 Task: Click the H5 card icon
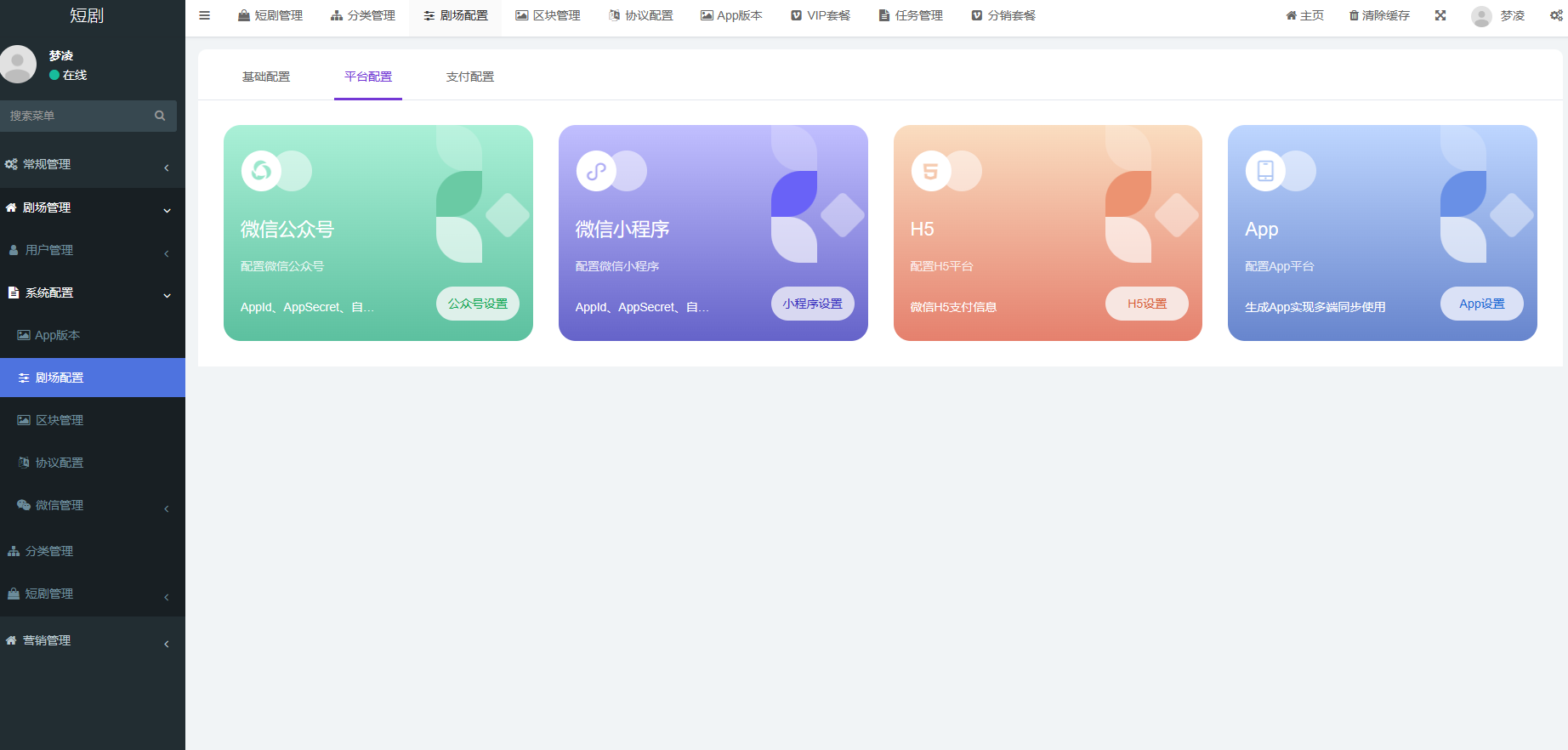coord(930,171)
